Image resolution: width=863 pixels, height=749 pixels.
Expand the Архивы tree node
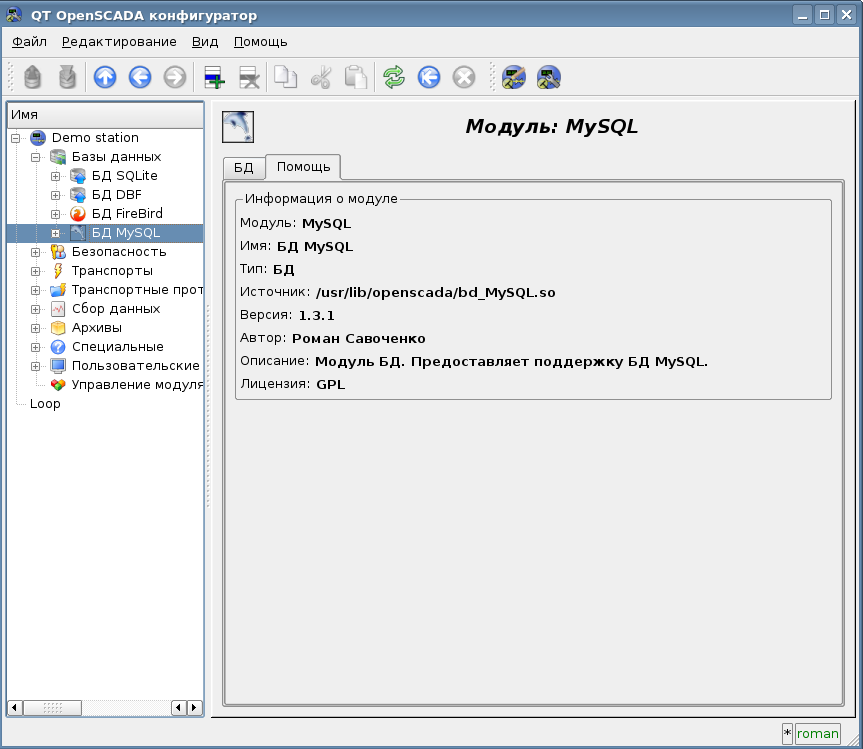coord(35,329)
